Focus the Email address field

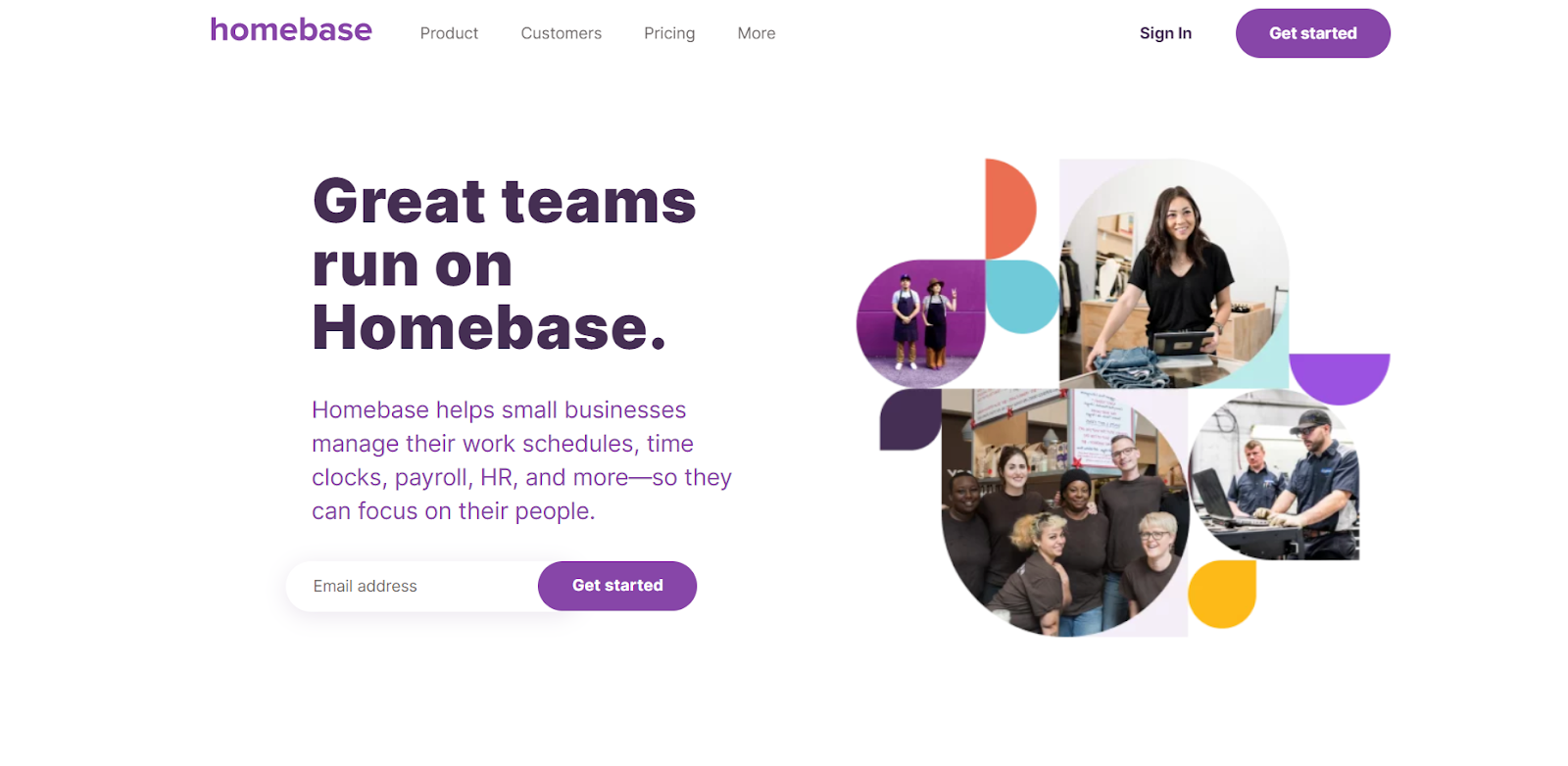pyautogui.click(x=412, y=586)
